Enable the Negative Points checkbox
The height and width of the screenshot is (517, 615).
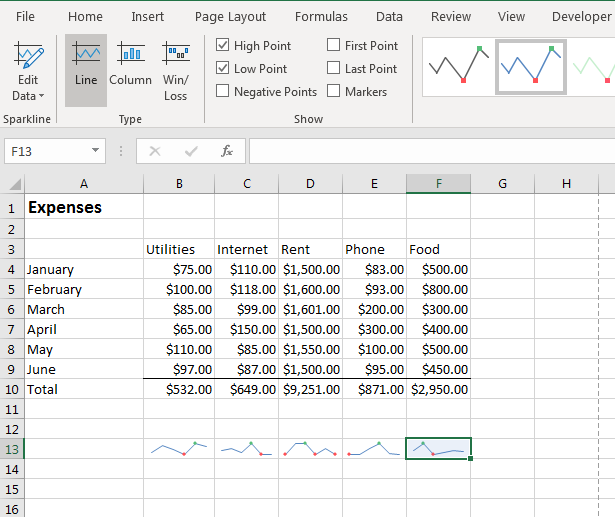click(x=222, y=91)
